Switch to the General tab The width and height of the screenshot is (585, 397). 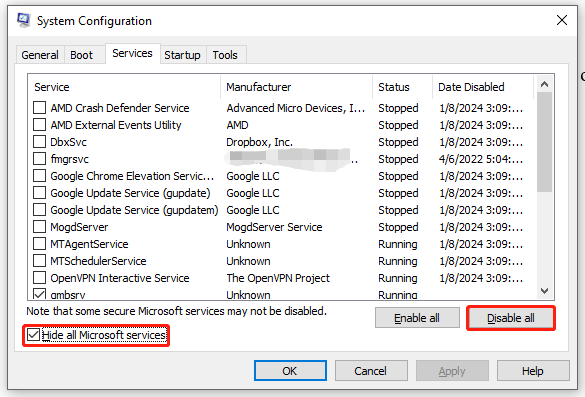point(40,55)
